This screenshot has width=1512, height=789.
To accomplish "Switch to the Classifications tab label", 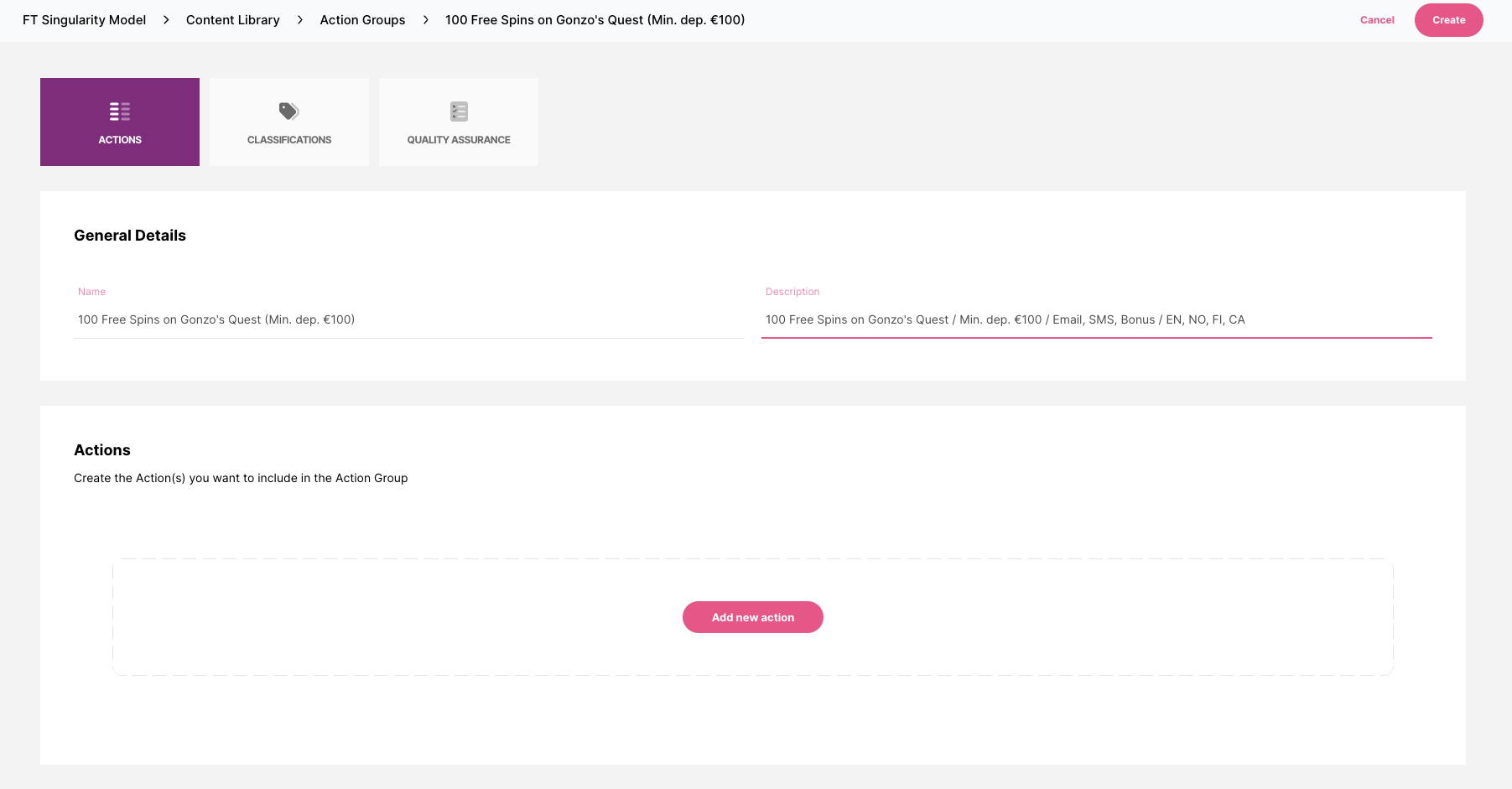I will click(x=289, y=140).
